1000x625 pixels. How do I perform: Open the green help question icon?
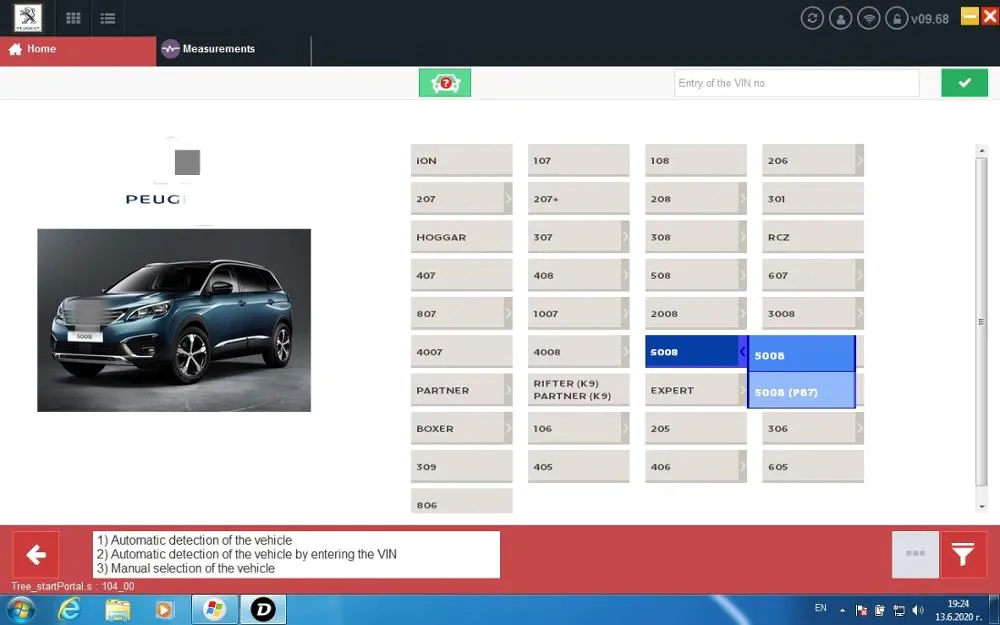pyautogui.click(x=444, y=82)
